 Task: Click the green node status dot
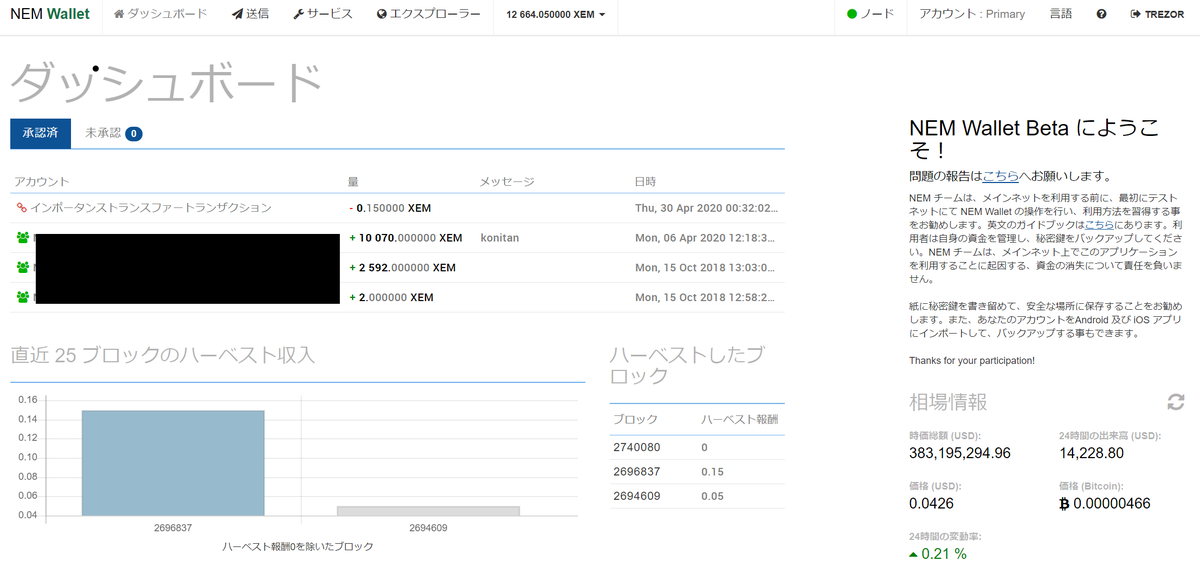[x=852, y=15]
